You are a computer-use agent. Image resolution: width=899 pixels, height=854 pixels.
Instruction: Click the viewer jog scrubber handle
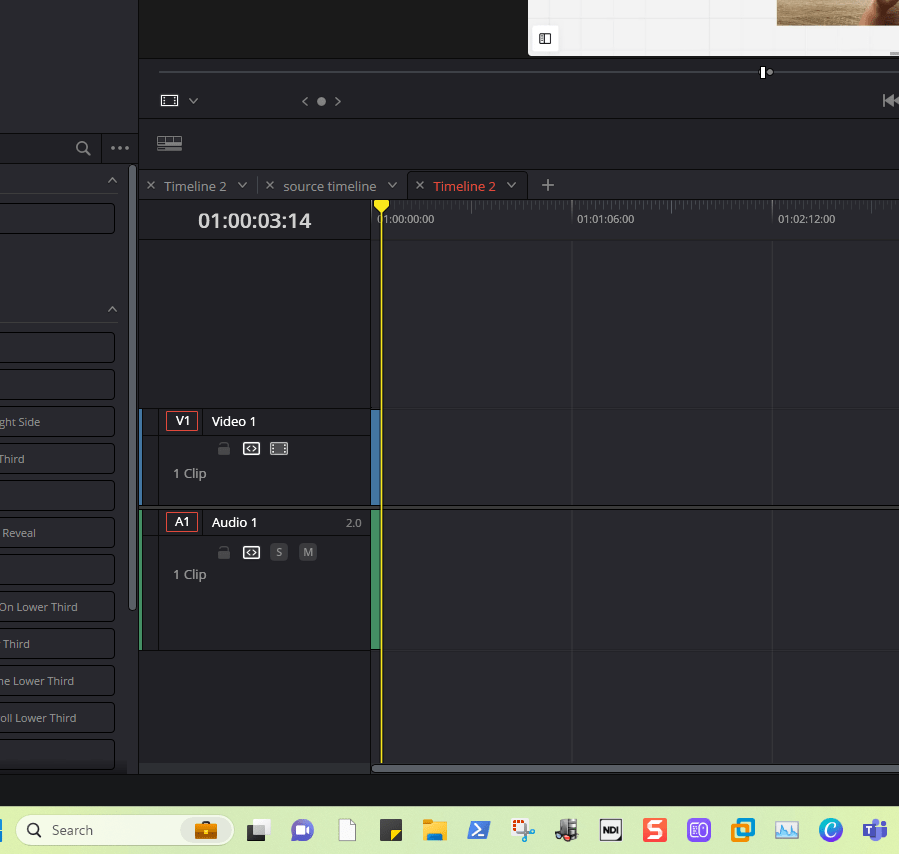coord(763,72)
